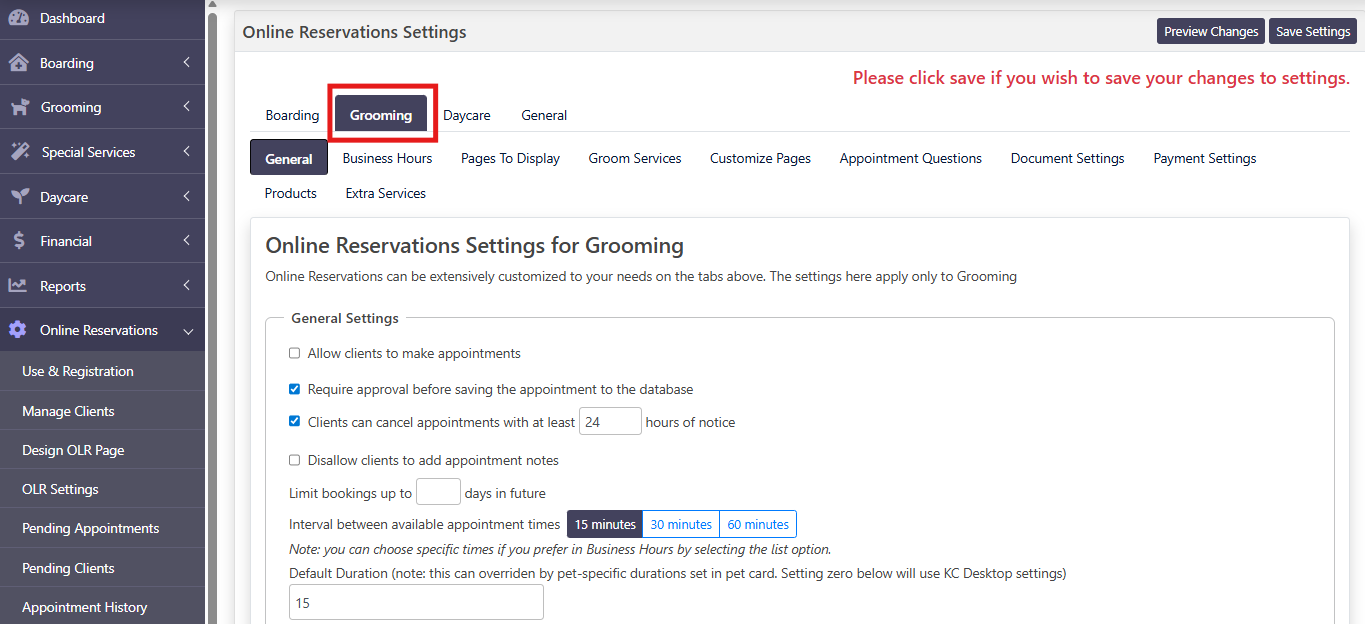Click the Default Duration input field
The image size is (1365, 624).
click(x=416, y=603)
